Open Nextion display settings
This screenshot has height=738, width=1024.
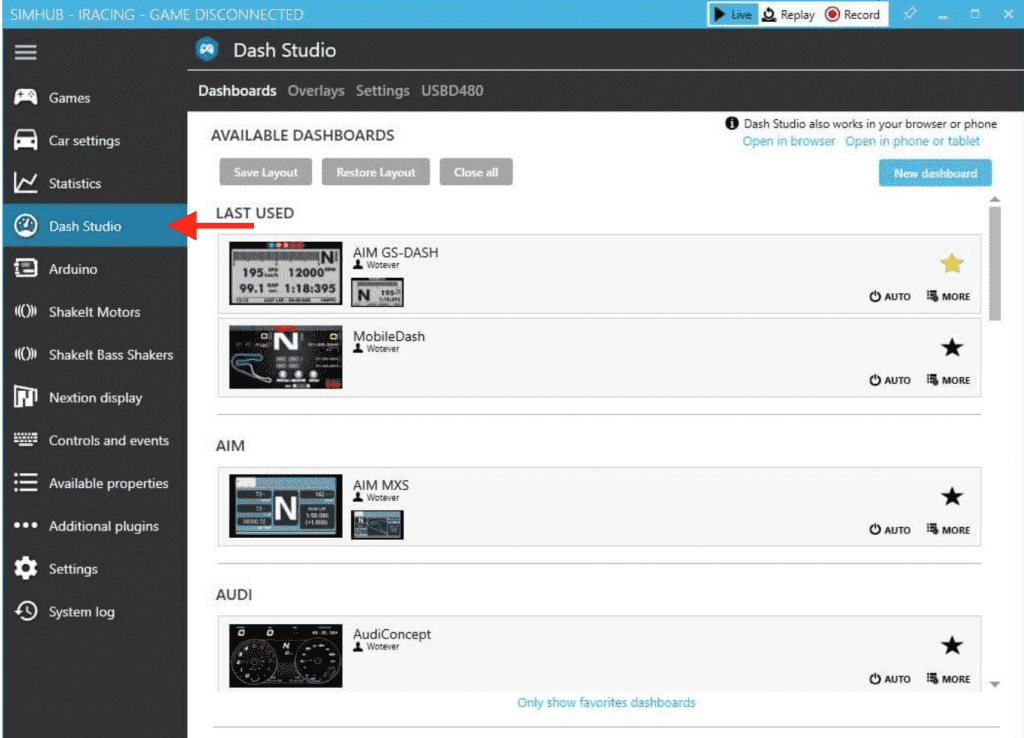(95, 398)
